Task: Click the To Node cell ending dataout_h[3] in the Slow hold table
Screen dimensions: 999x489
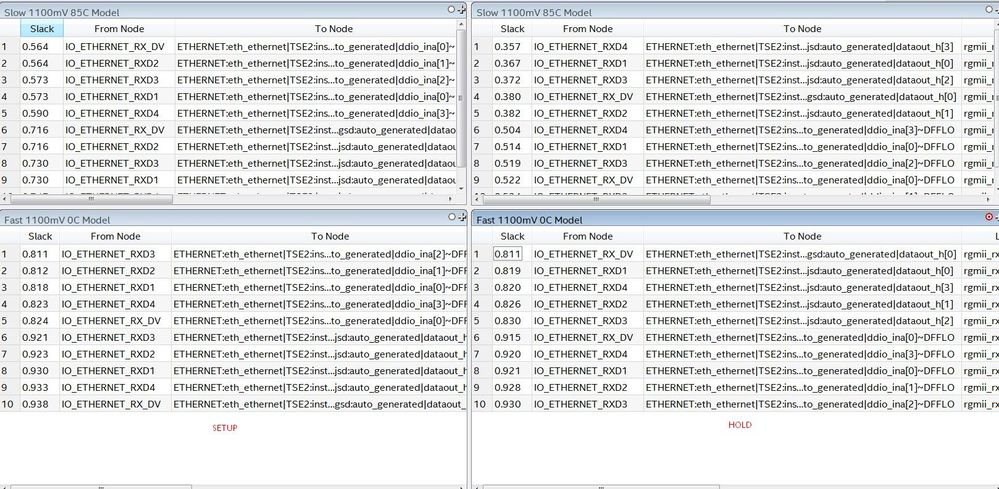Action: pyautogui.click(x=802, y=46)
